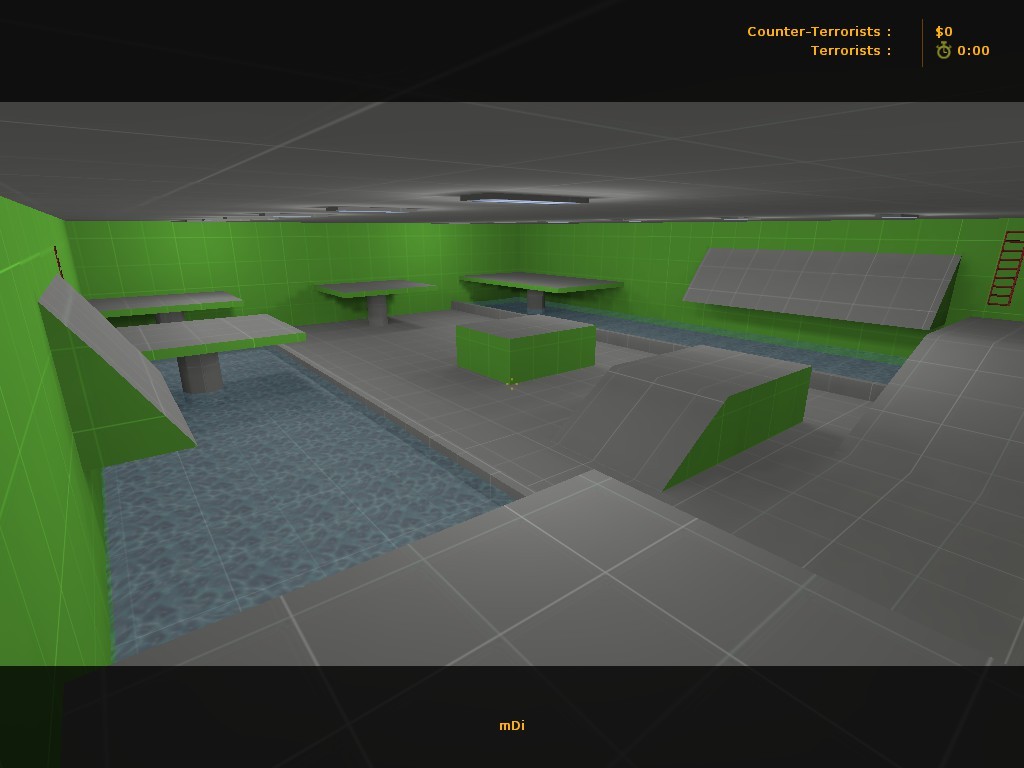Click the Counter-Terrorists score label
This screenshot has height=768, width=1024.
click(819, 31)
